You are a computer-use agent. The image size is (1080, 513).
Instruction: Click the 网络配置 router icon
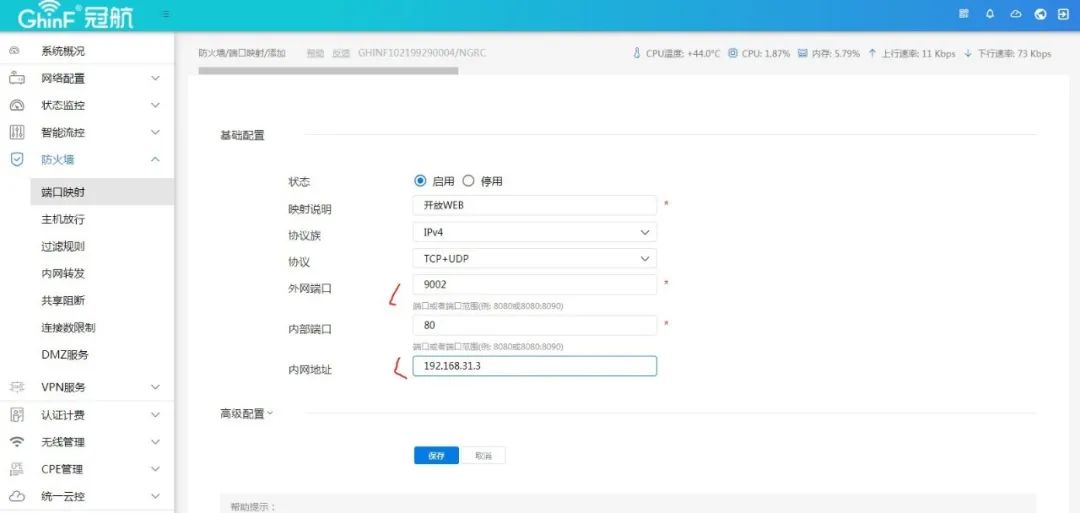17,78
